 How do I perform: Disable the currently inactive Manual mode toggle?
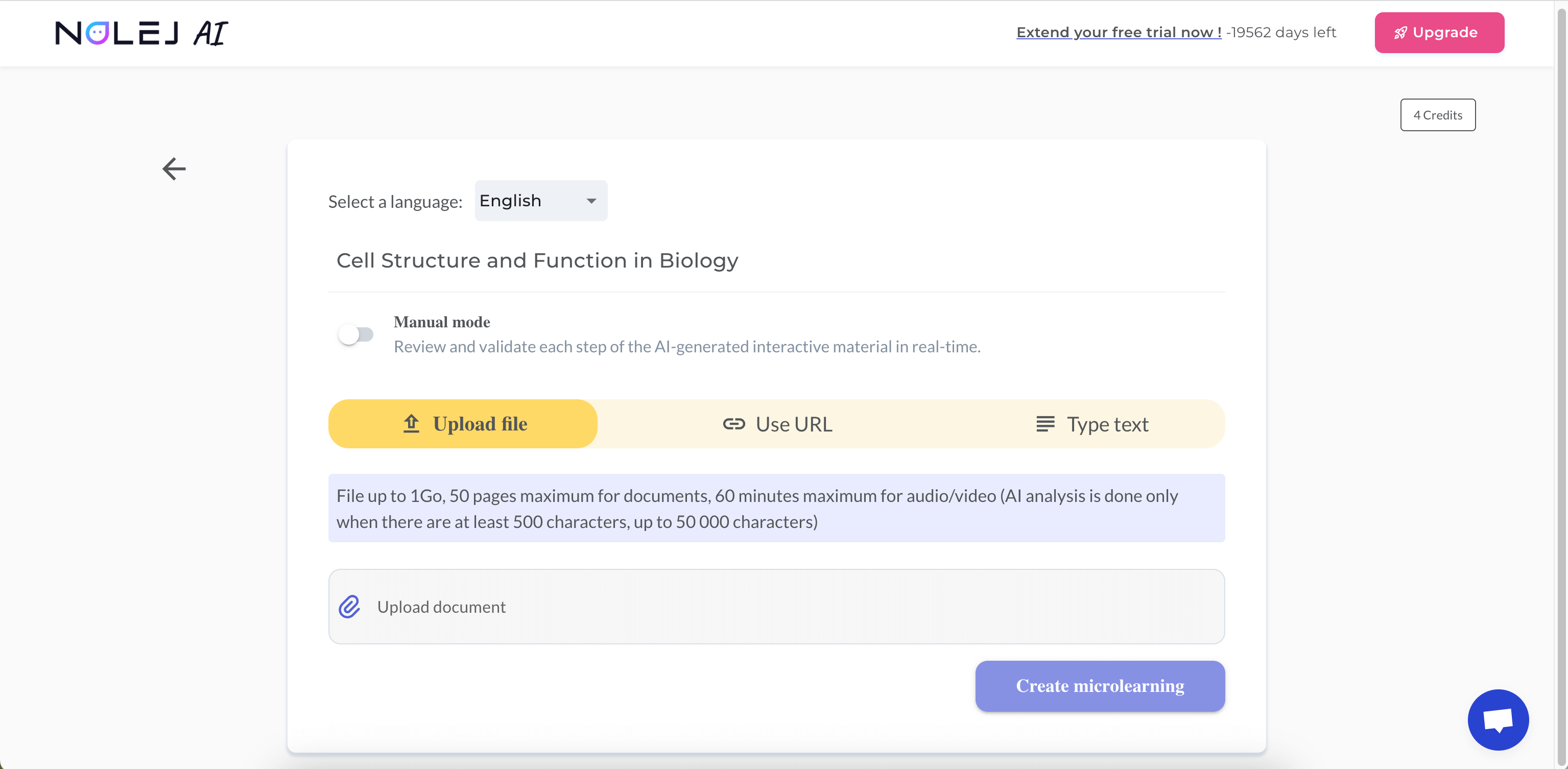(358, 333)
